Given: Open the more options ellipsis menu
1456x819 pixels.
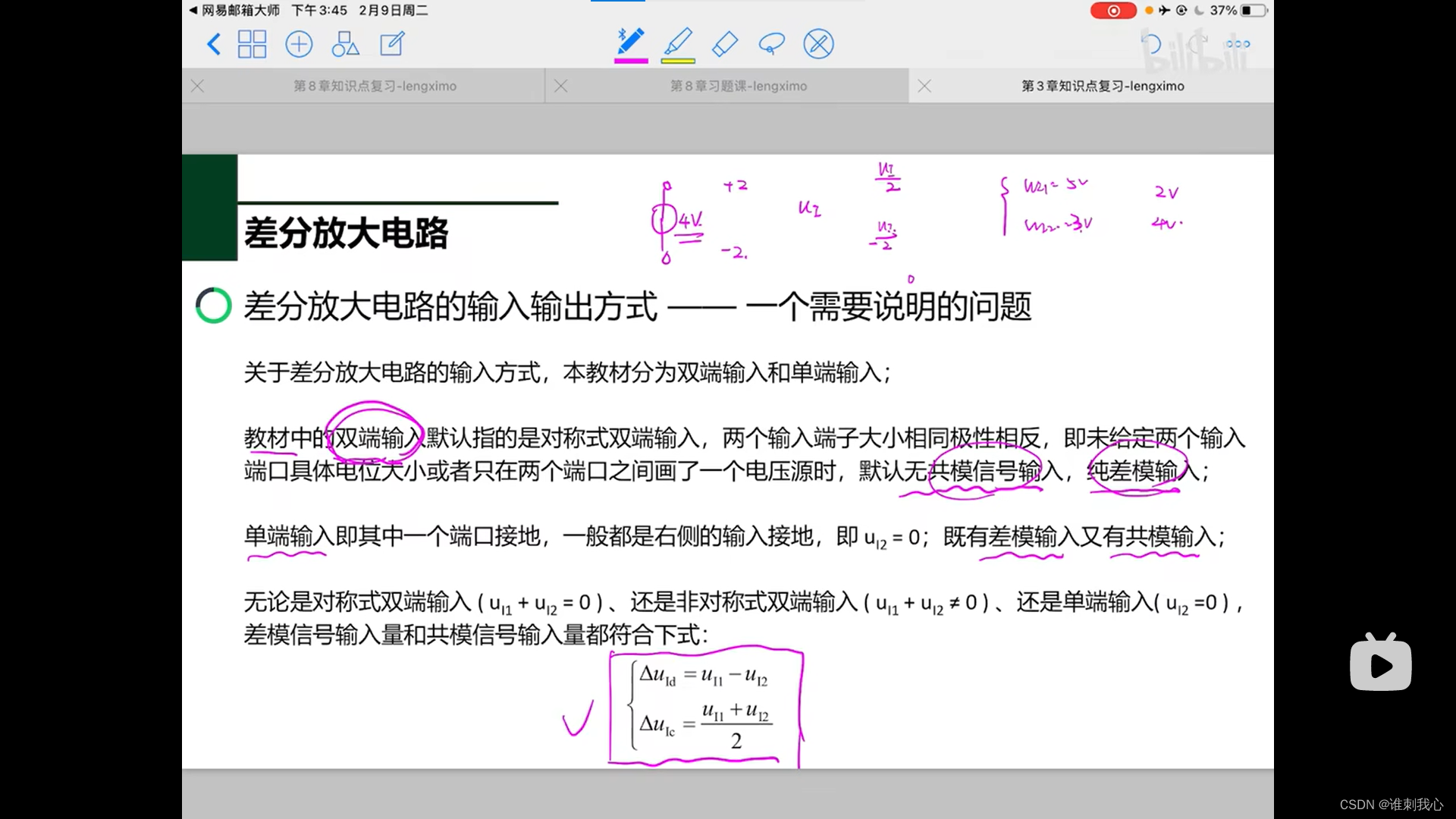Looking at the screenshot, I should pos(1238,44).
